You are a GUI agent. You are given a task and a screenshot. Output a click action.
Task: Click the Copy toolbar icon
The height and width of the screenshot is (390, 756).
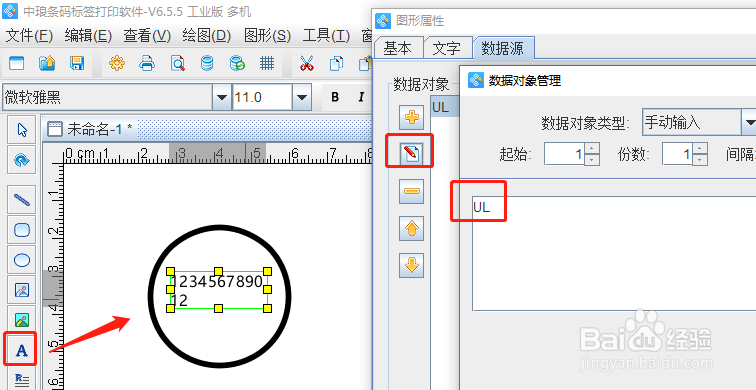[x=337, y=63]
